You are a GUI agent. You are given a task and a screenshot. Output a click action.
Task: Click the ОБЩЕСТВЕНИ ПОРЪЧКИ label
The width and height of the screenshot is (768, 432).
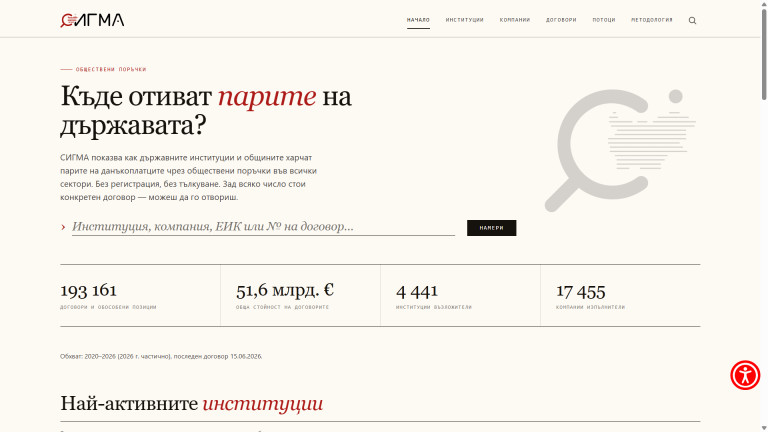point(111,70)
